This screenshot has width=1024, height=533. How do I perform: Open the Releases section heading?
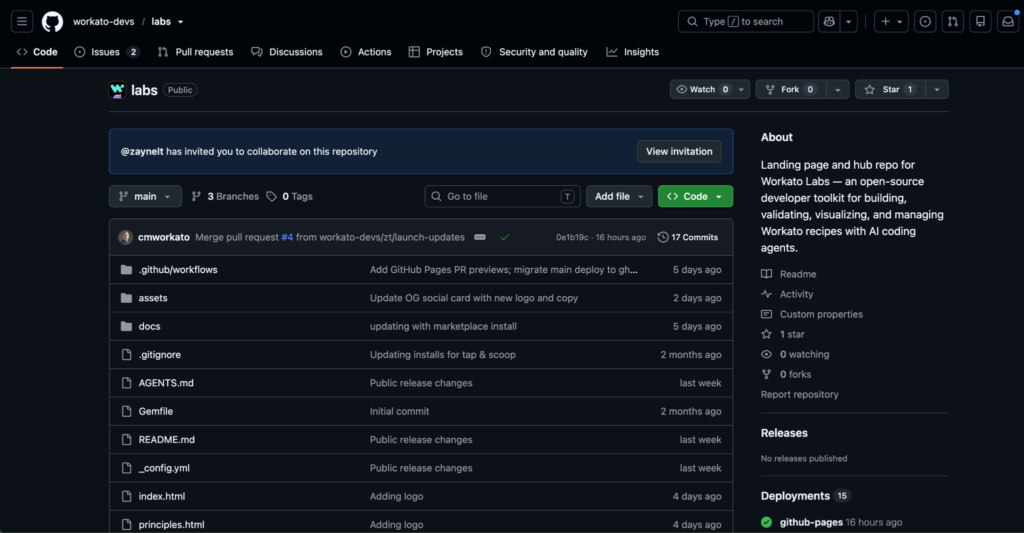click(x=784, y=433)
